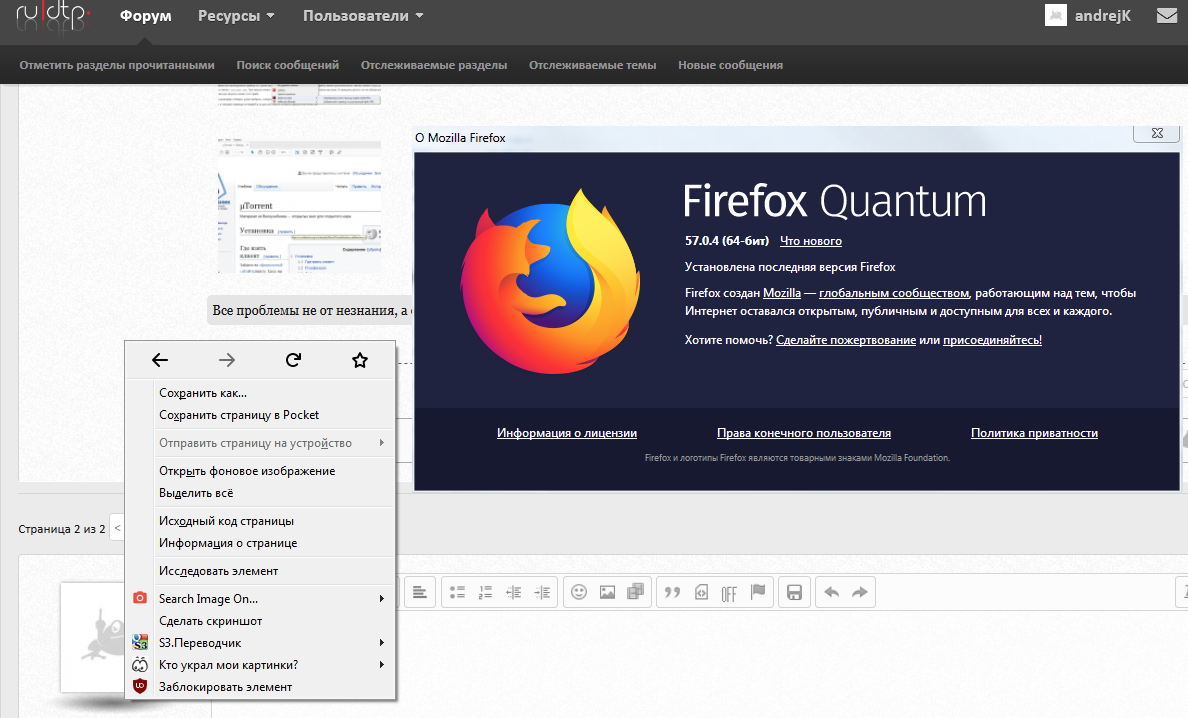
Task: Click the insert media film icon
Action: pyautogui.click(x=635, y=592)
